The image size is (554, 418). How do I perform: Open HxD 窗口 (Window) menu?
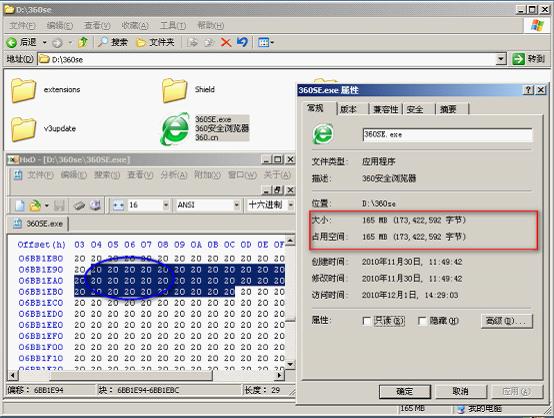242,175
